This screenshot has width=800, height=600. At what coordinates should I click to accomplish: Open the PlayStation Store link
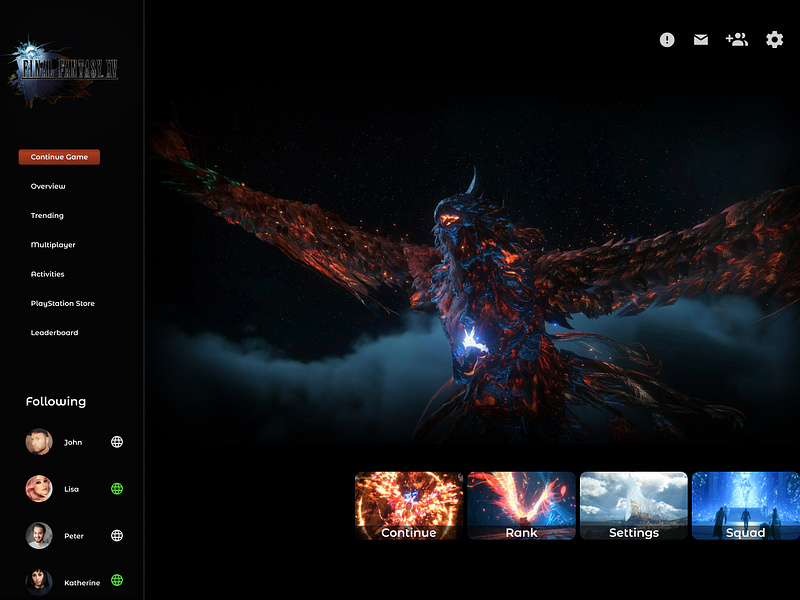[63, 303]
